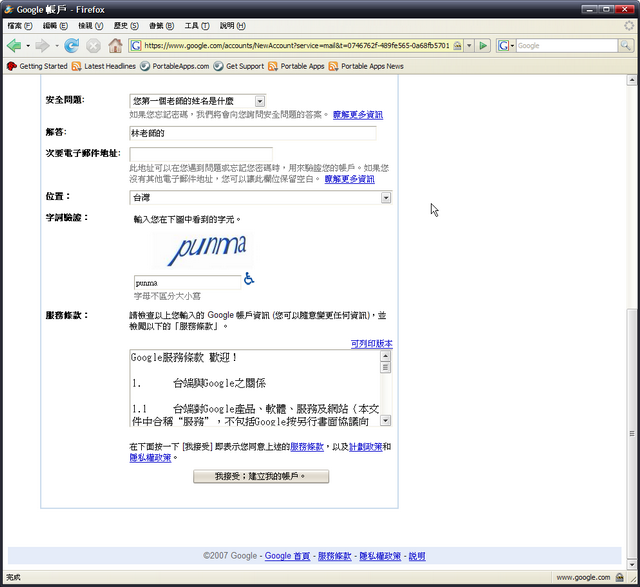
Task: Click terms box scroll down arrow
Action: [x=385, y=420]
